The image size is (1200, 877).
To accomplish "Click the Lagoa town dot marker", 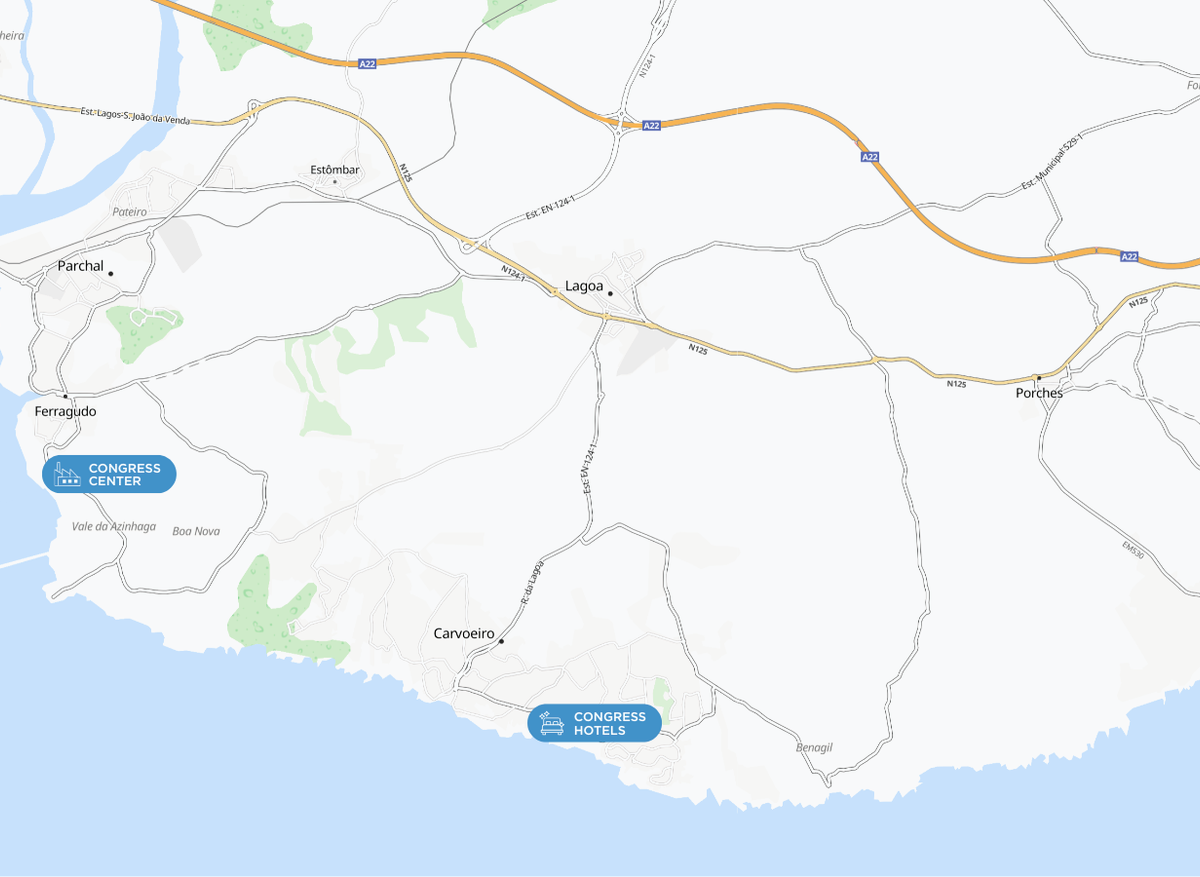I will coord(610,293).
